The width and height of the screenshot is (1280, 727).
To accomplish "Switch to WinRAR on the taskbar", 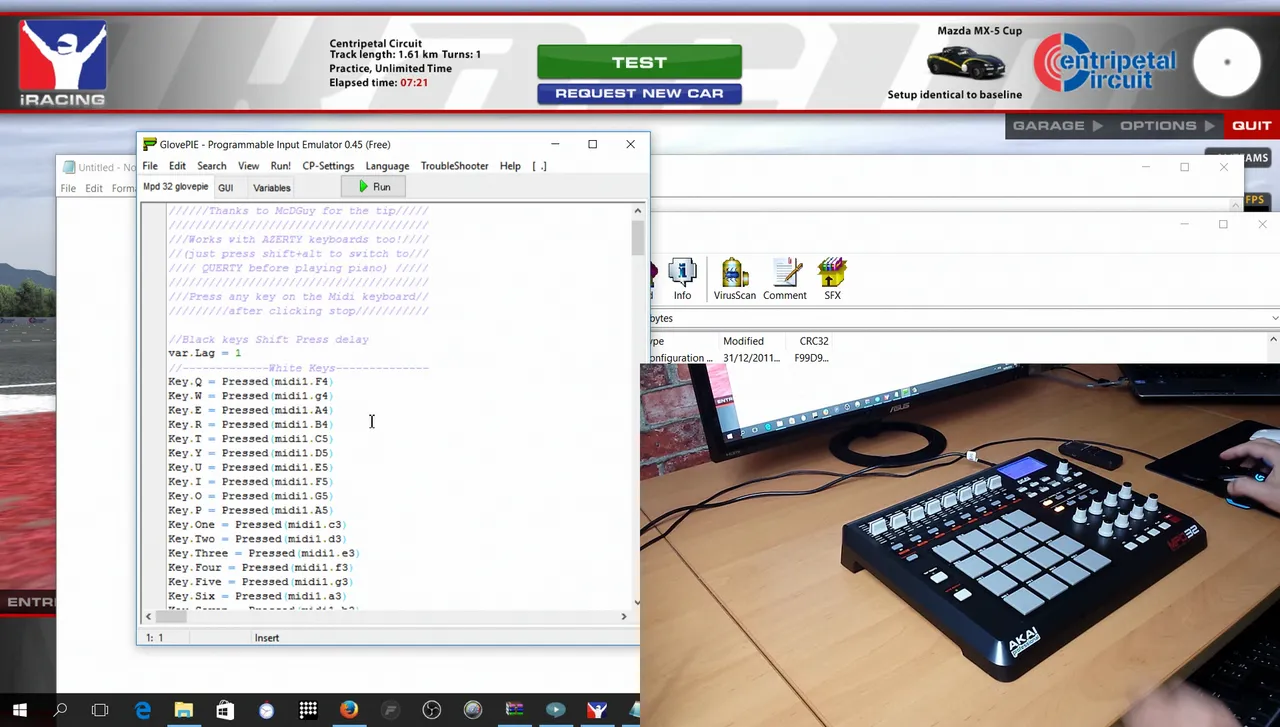I will coord(515,710).
